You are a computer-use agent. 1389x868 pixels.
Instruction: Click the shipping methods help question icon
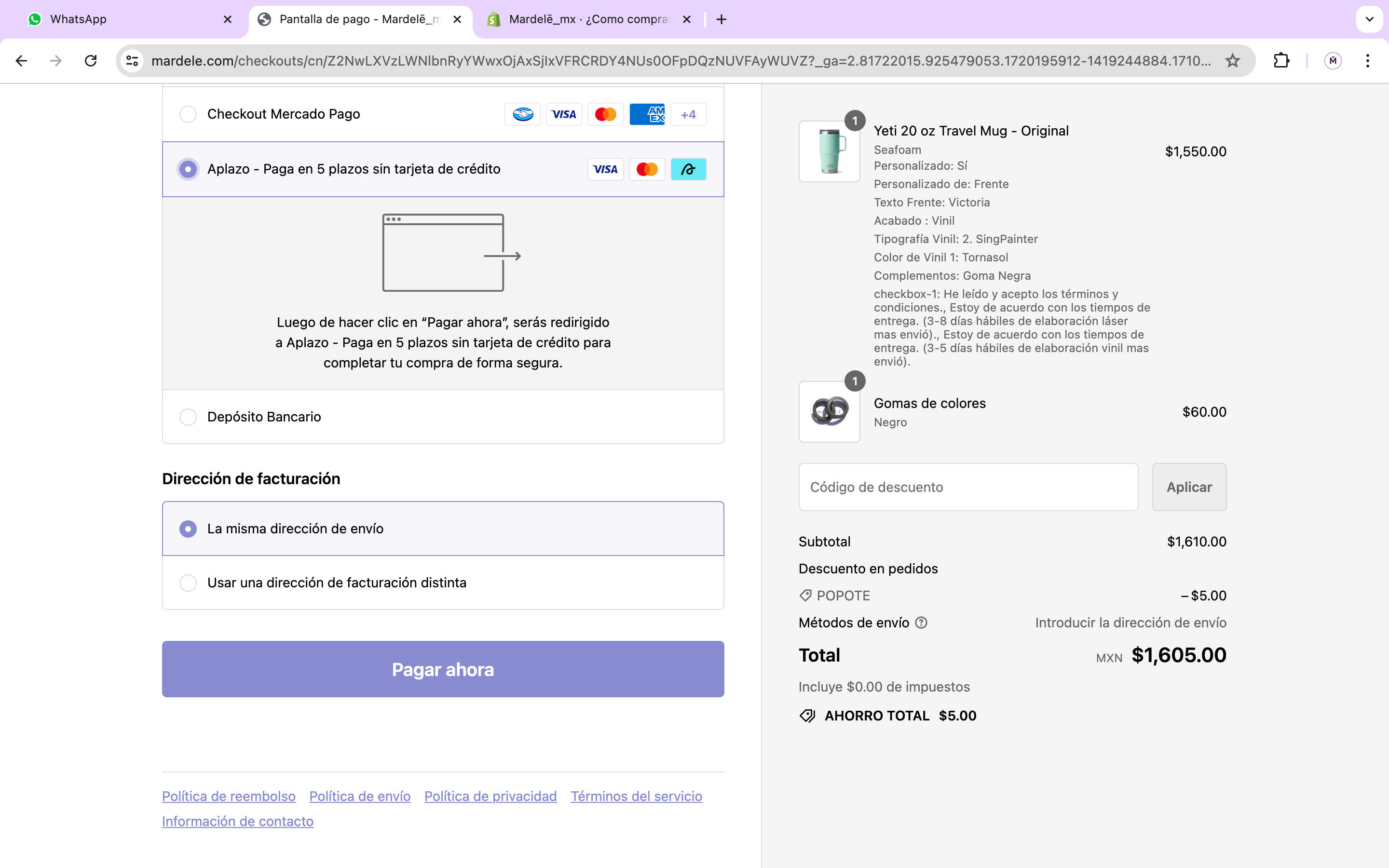click(921, 623)
